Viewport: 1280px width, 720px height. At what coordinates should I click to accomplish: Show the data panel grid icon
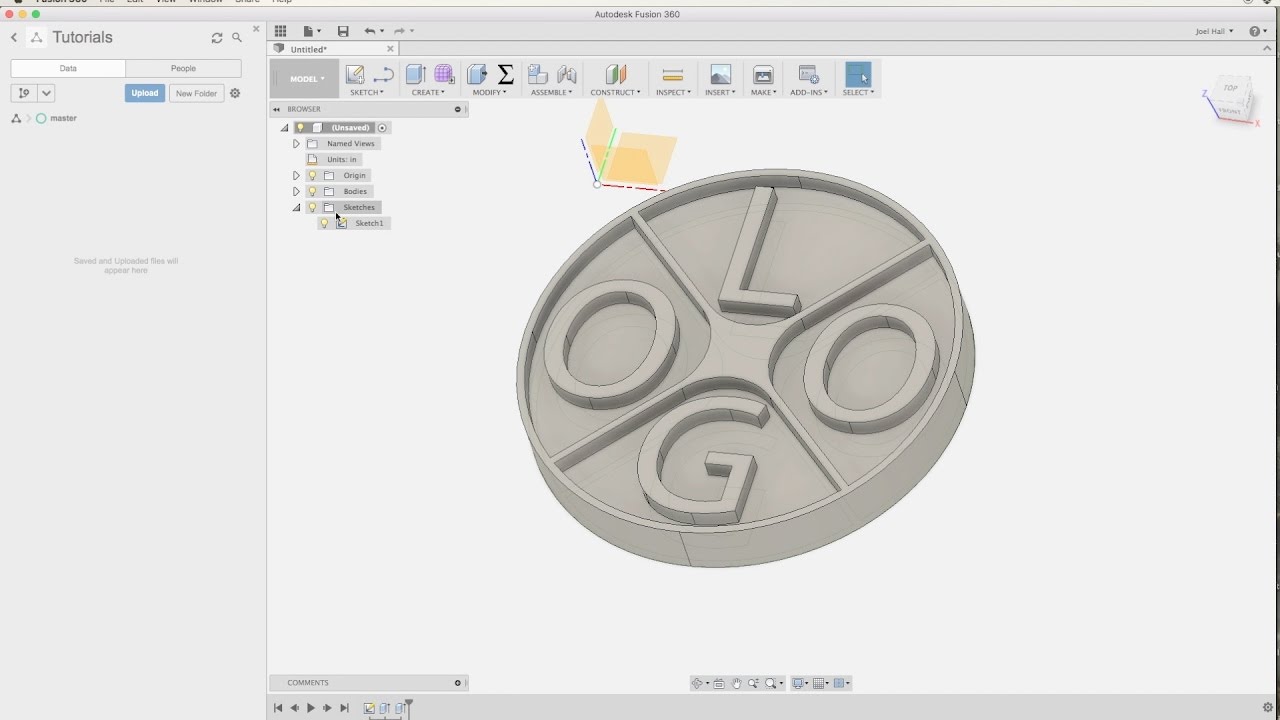[280, 31]
